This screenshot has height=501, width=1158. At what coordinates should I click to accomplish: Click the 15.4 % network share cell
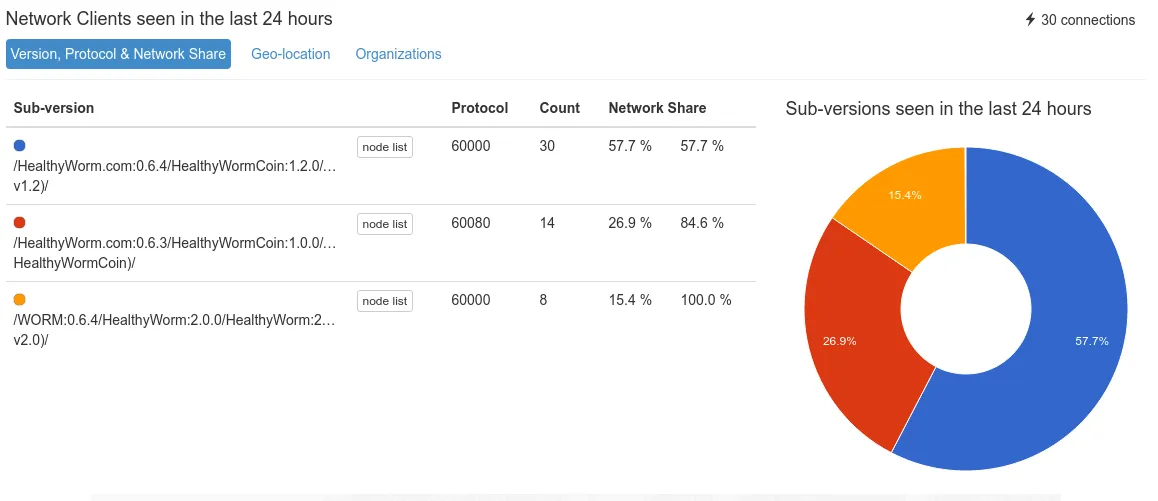(x=630, y=300)
